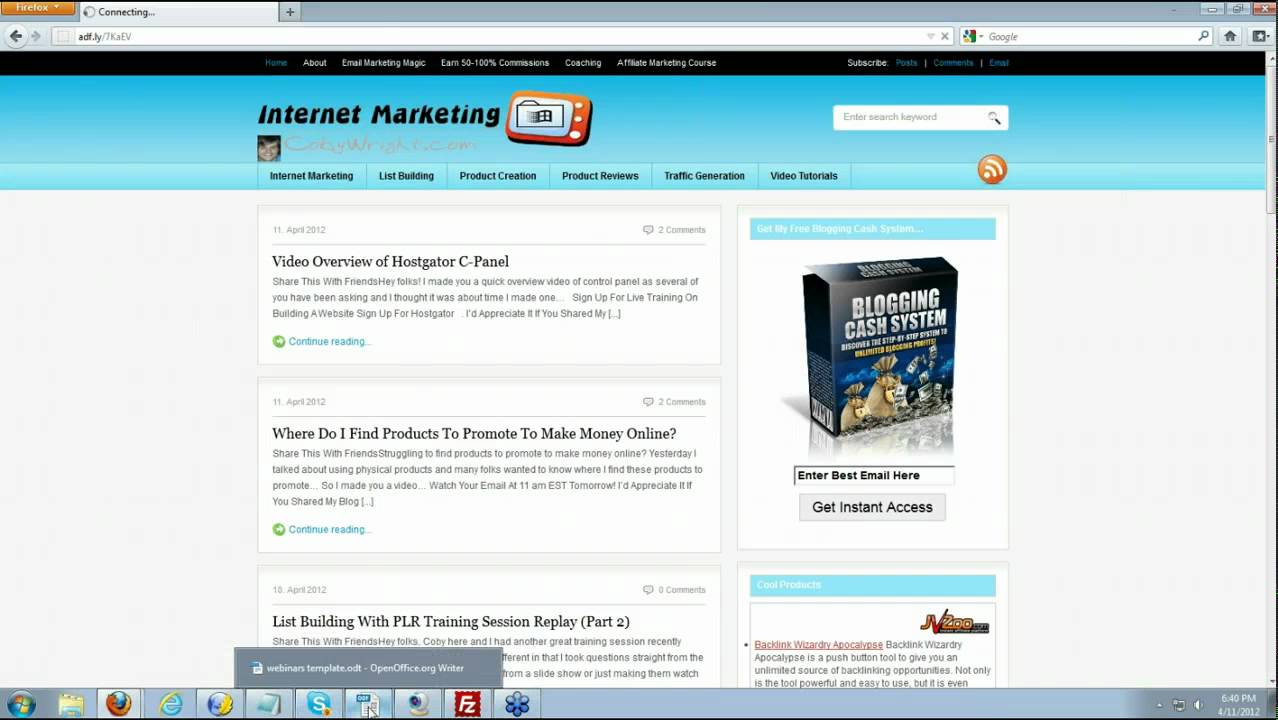Viewport: 1278px width, 720px height.
Task: Open Internet Marketing category tab
Action: (311, 176)
